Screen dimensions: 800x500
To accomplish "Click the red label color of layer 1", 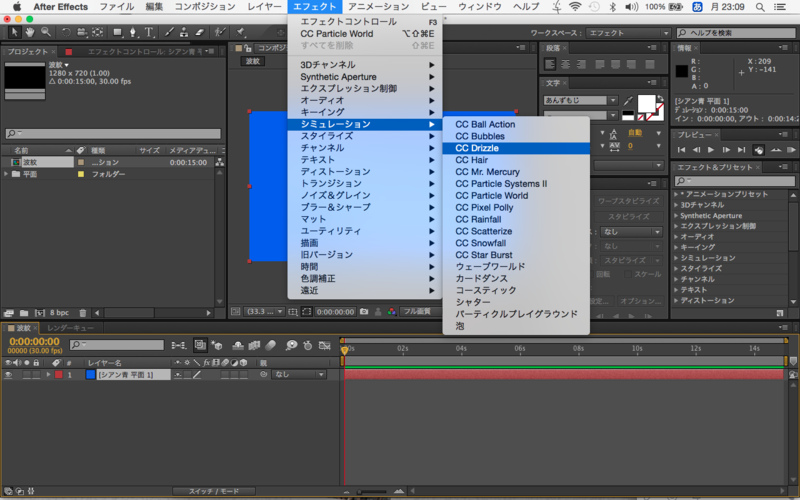I will 59,374.
